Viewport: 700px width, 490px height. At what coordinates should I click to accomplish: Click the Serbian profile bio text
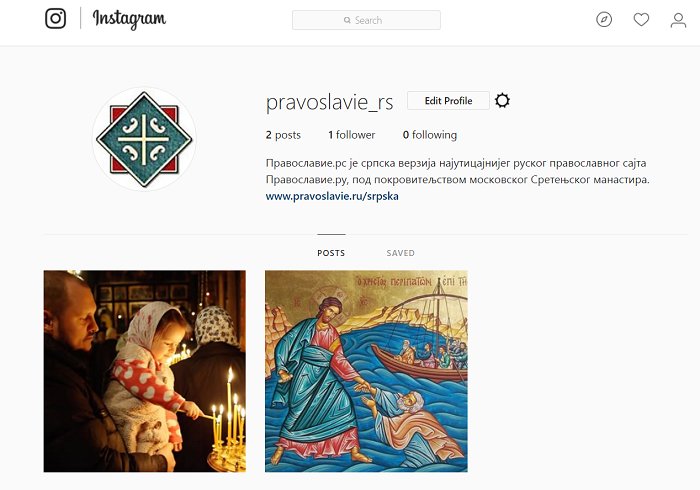click(457, 171)
